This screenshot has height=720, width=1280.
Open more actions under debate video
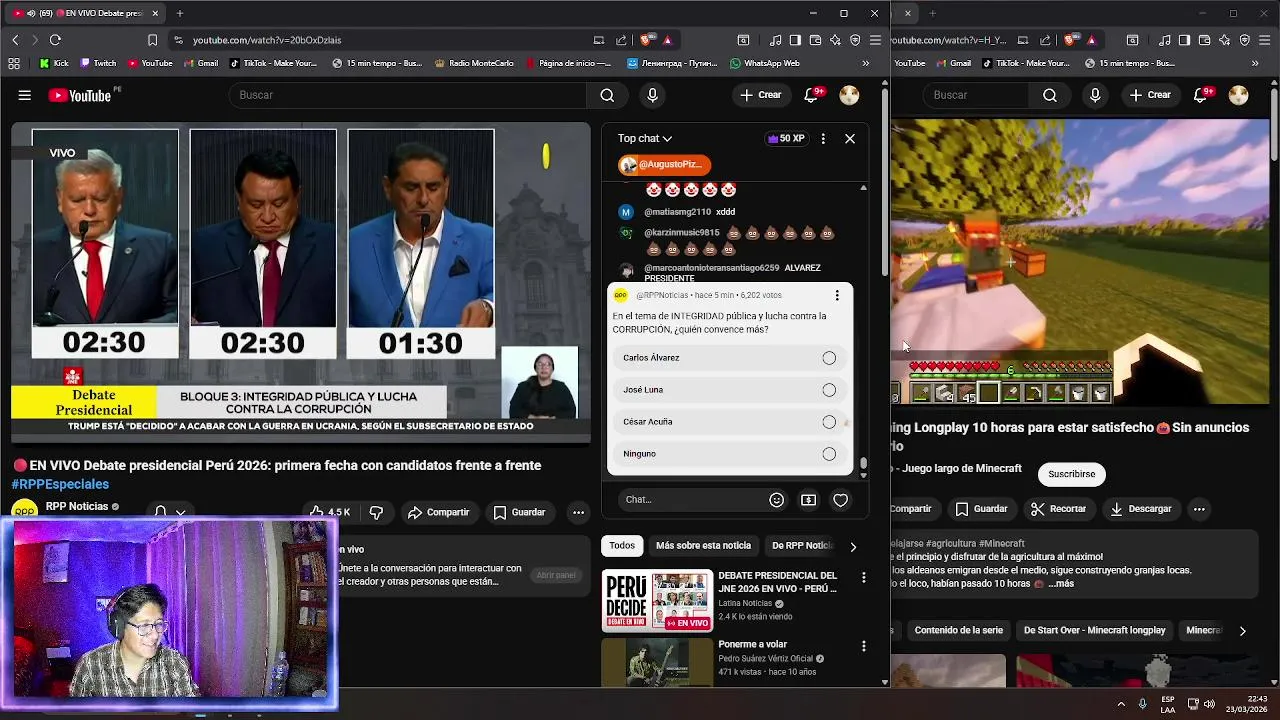[578, 512]
